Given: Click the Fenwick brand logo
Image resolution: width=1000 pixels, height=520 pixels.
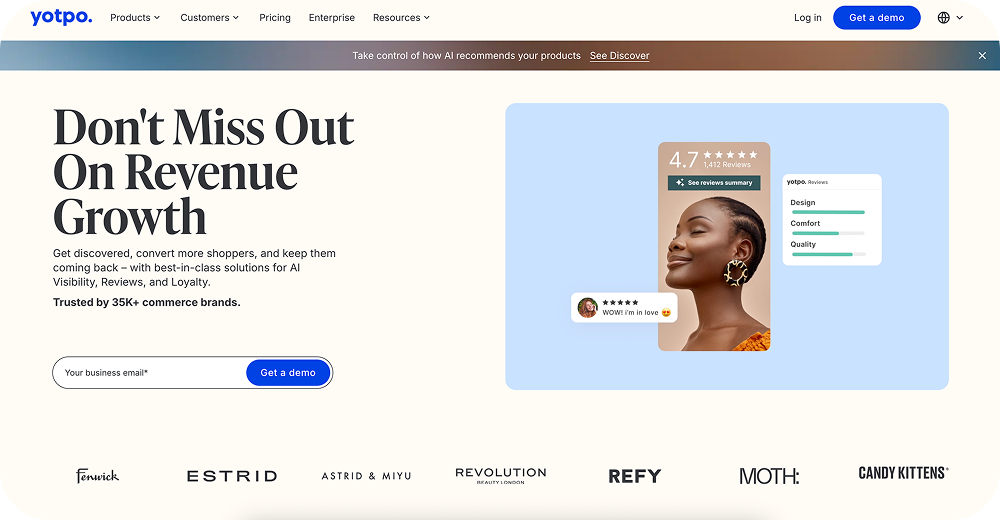Looking at the screenshot, I should tap(97, 476).
